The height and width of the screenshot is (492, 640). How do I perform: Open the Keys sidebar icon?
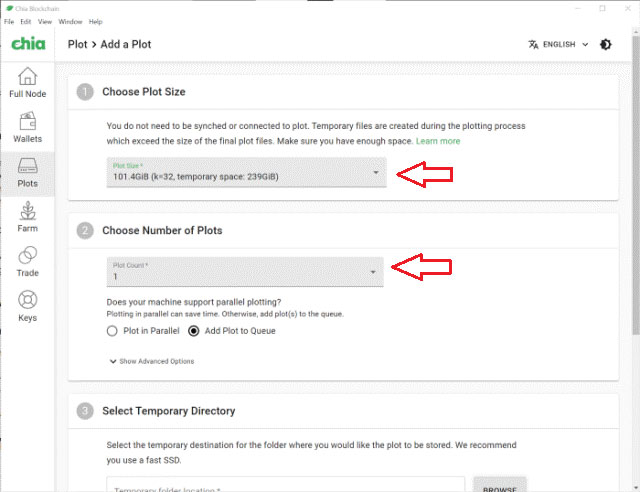[27, 300]
